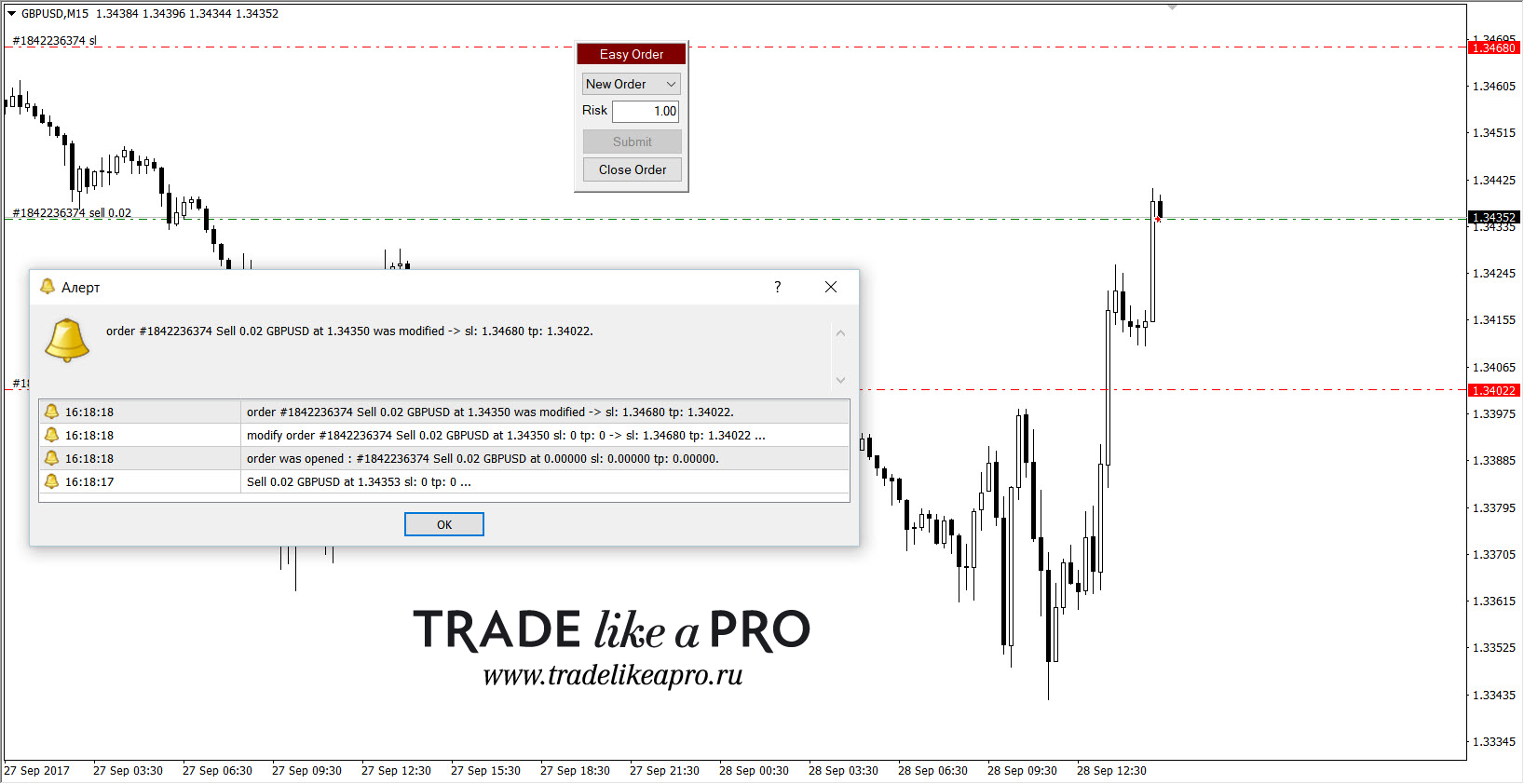Click the Easy Order panel header
This screenshot has width=1524, height=784.
(x=632, y=54)
